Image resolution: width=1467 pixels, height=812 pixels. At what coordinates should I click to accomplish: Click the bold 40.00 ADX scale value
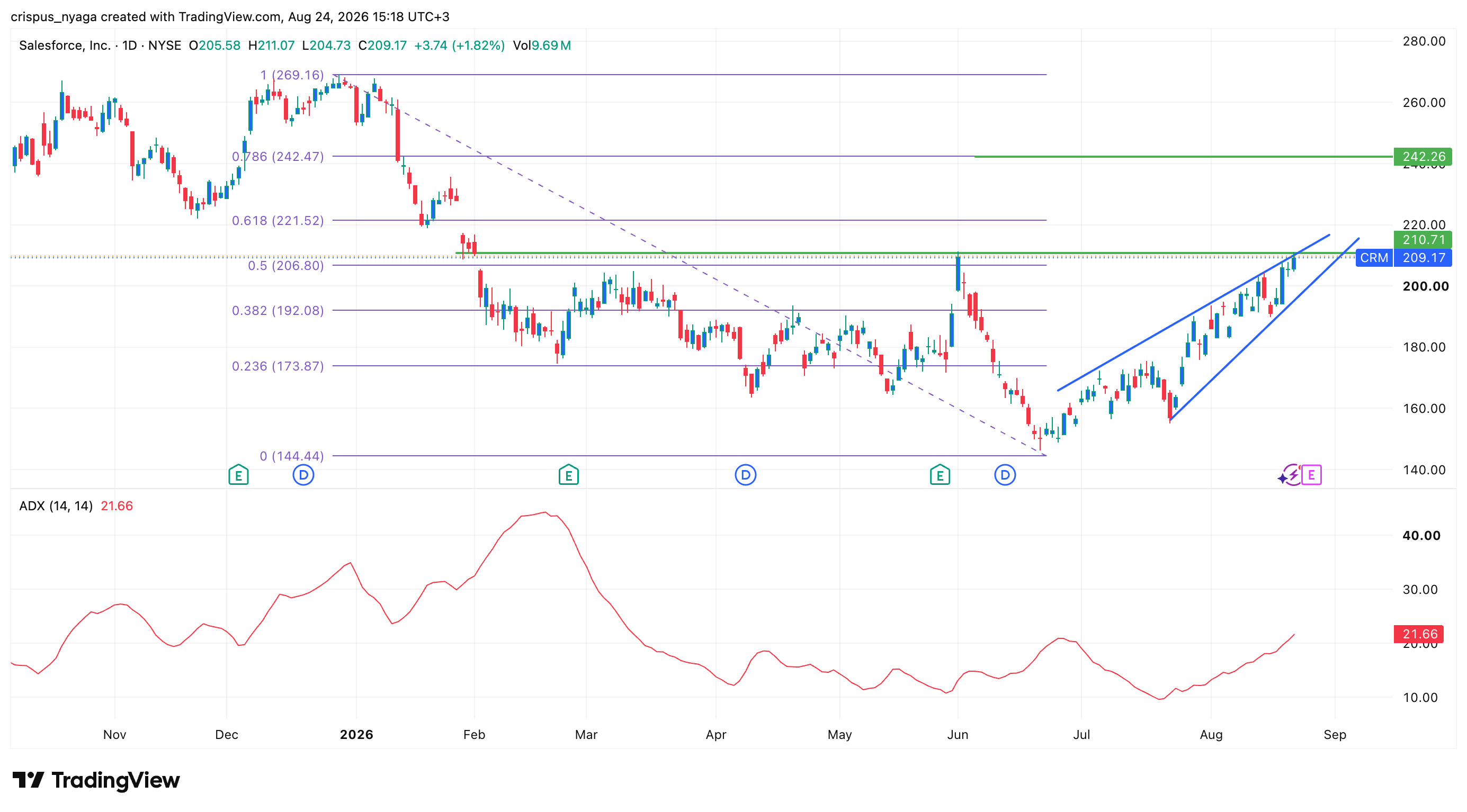(1421, 536)
